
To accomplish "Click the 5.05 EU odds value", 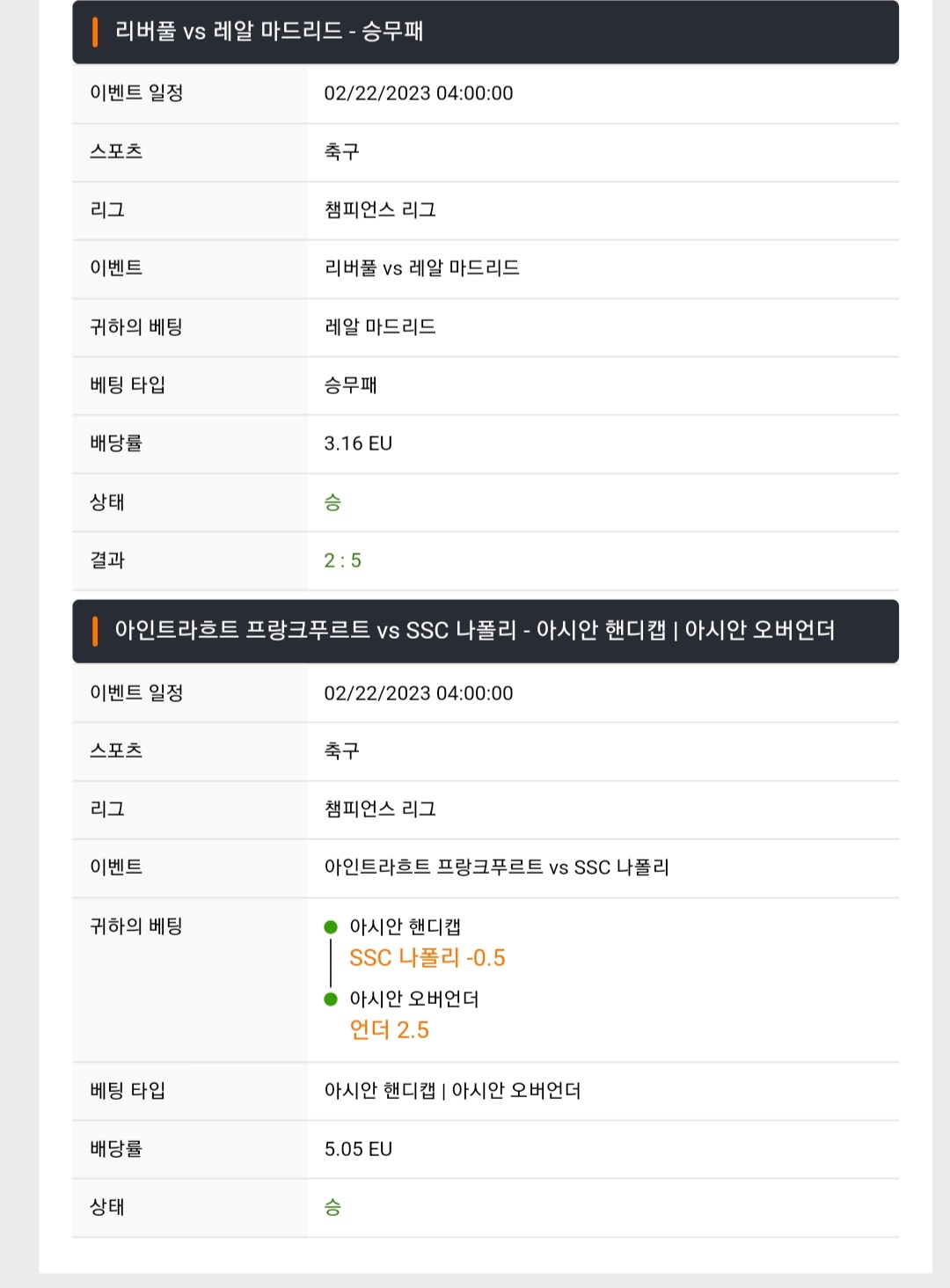I will point(358,1149).
